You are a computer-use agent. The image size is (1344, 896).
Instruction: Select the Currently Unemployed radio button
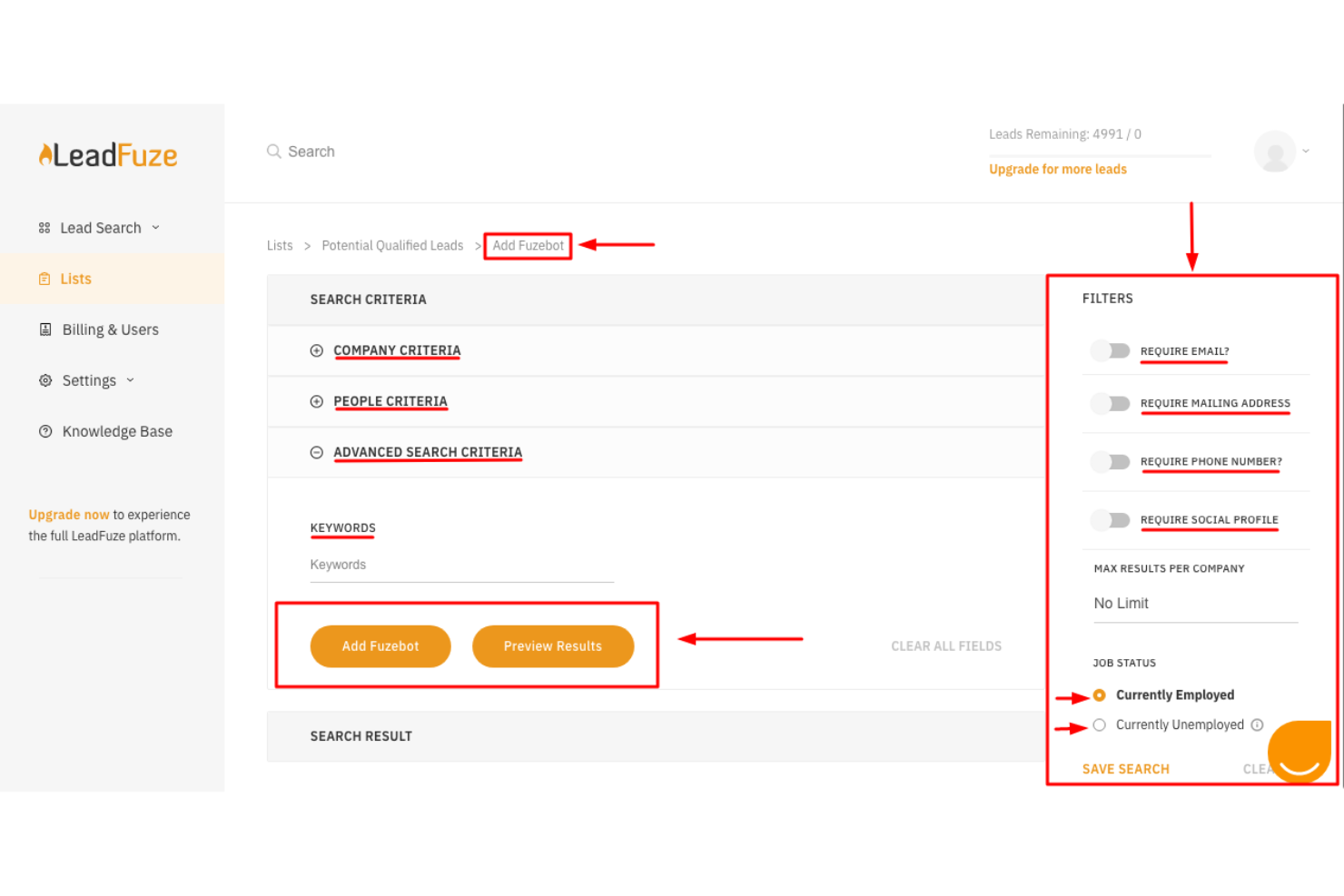(x=1100, y=725)
